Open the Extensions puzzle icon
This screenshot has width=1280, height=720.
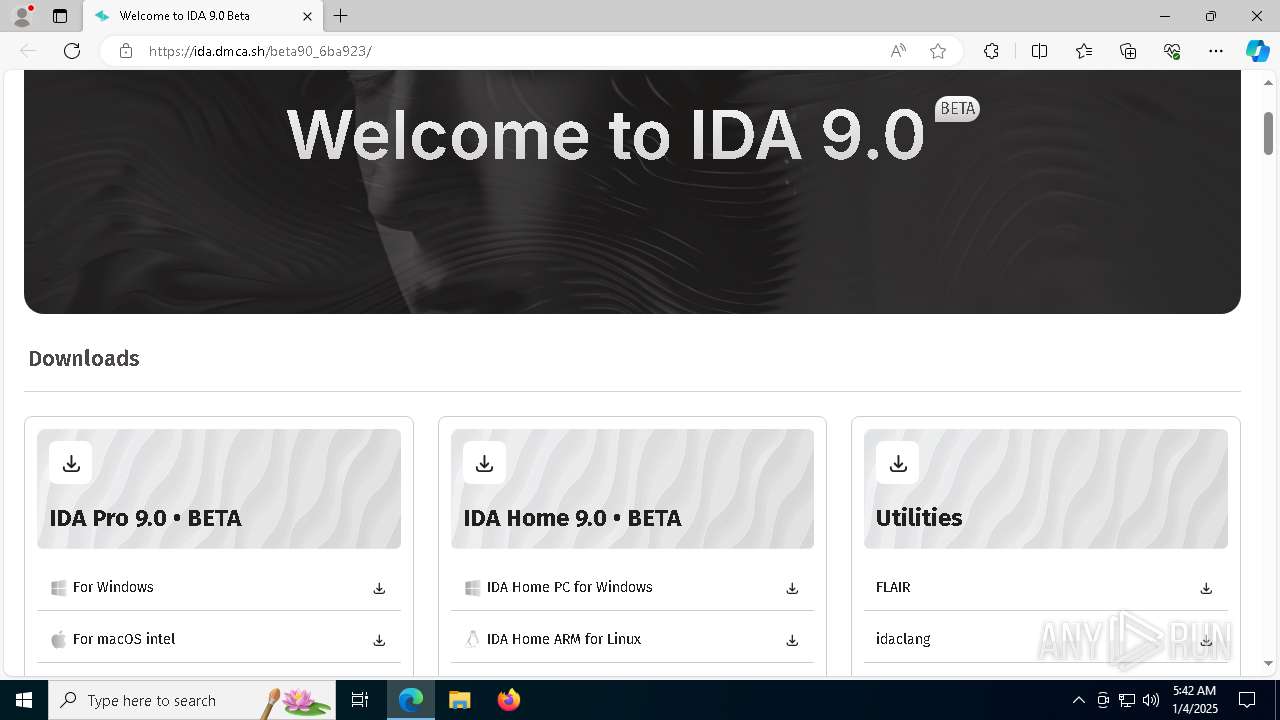point(991,51)
